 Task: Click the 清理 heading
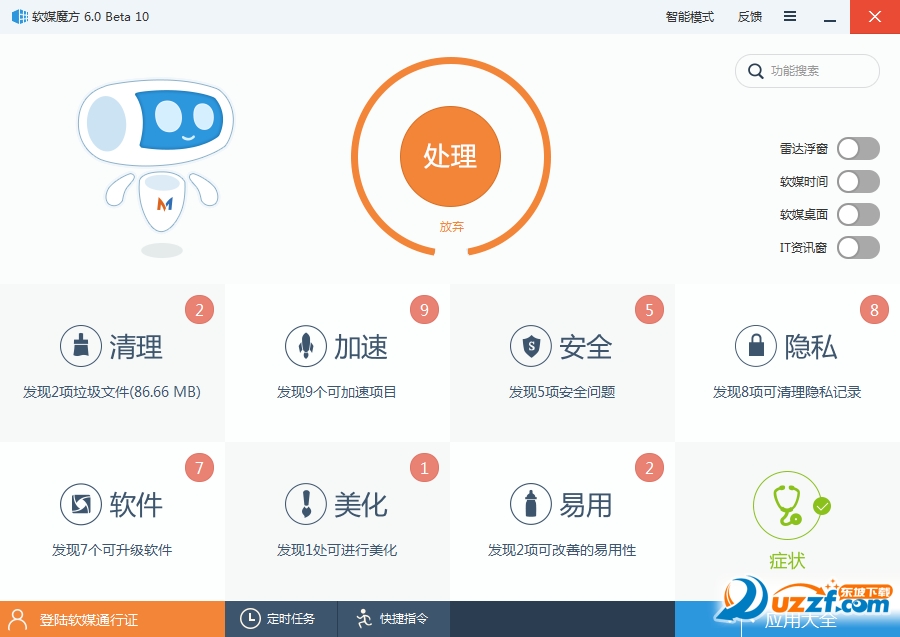(x=136, y=347)
